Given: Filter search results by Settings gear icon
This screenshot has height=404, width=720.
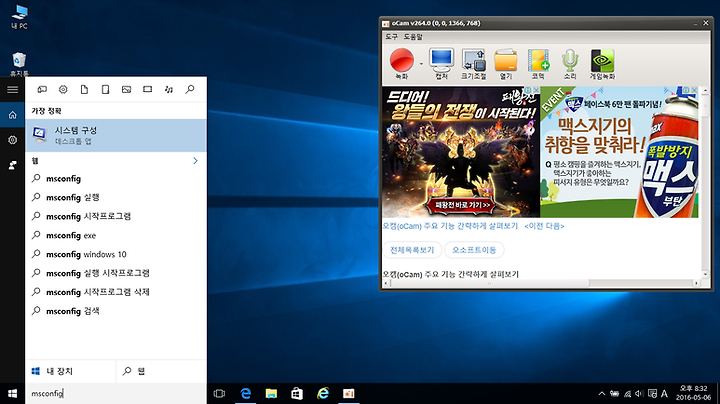Looking at the screenshot, I should click(x=63, y=90).
